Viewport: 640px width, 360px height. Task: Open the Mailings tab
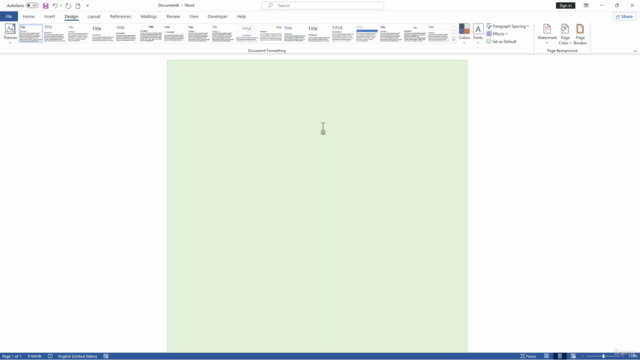[149, 17]
